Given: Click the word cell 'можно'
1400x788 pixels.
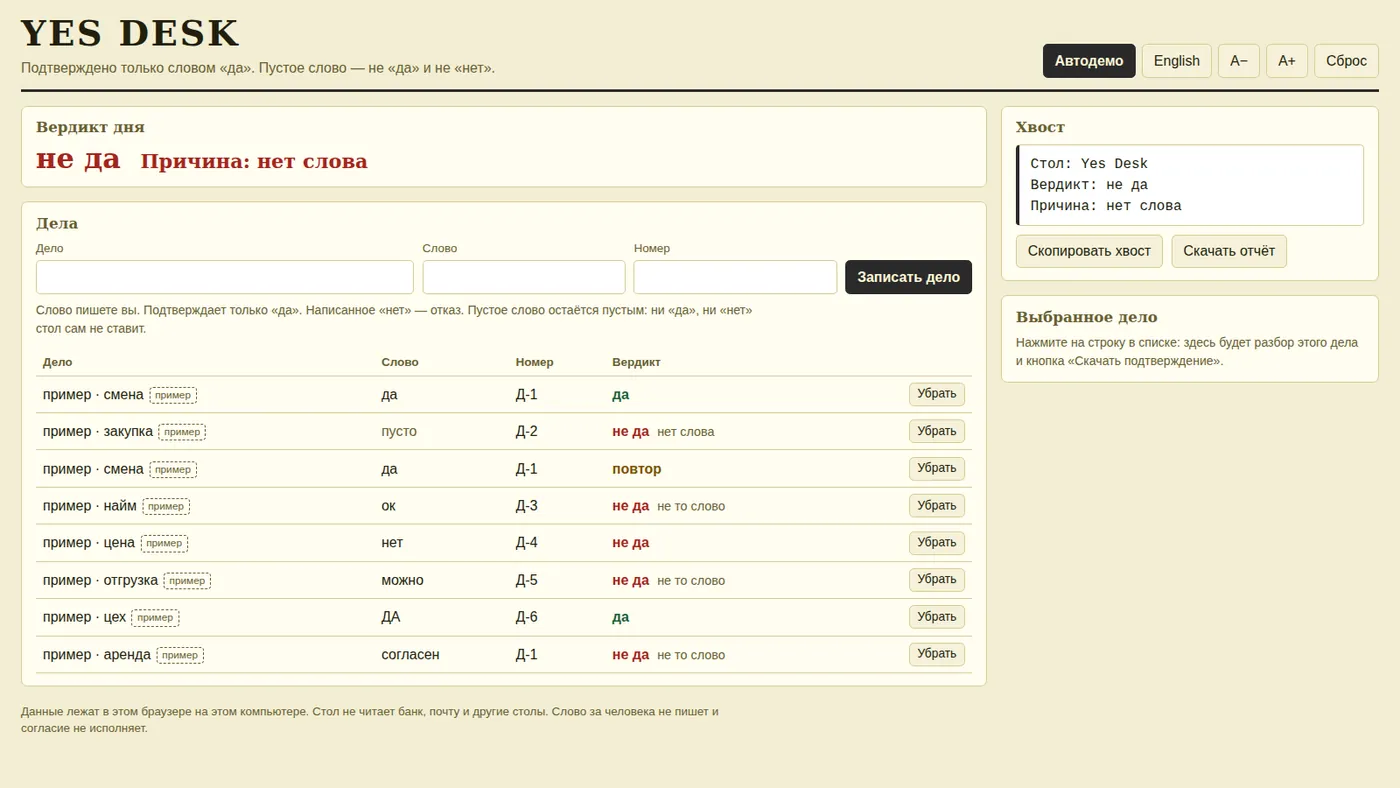Looking at the screenshot, I should (402, 580).
